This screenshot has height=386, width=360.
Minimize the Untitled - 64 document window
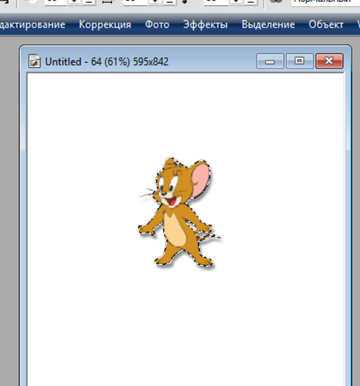[x=270, y=61]
